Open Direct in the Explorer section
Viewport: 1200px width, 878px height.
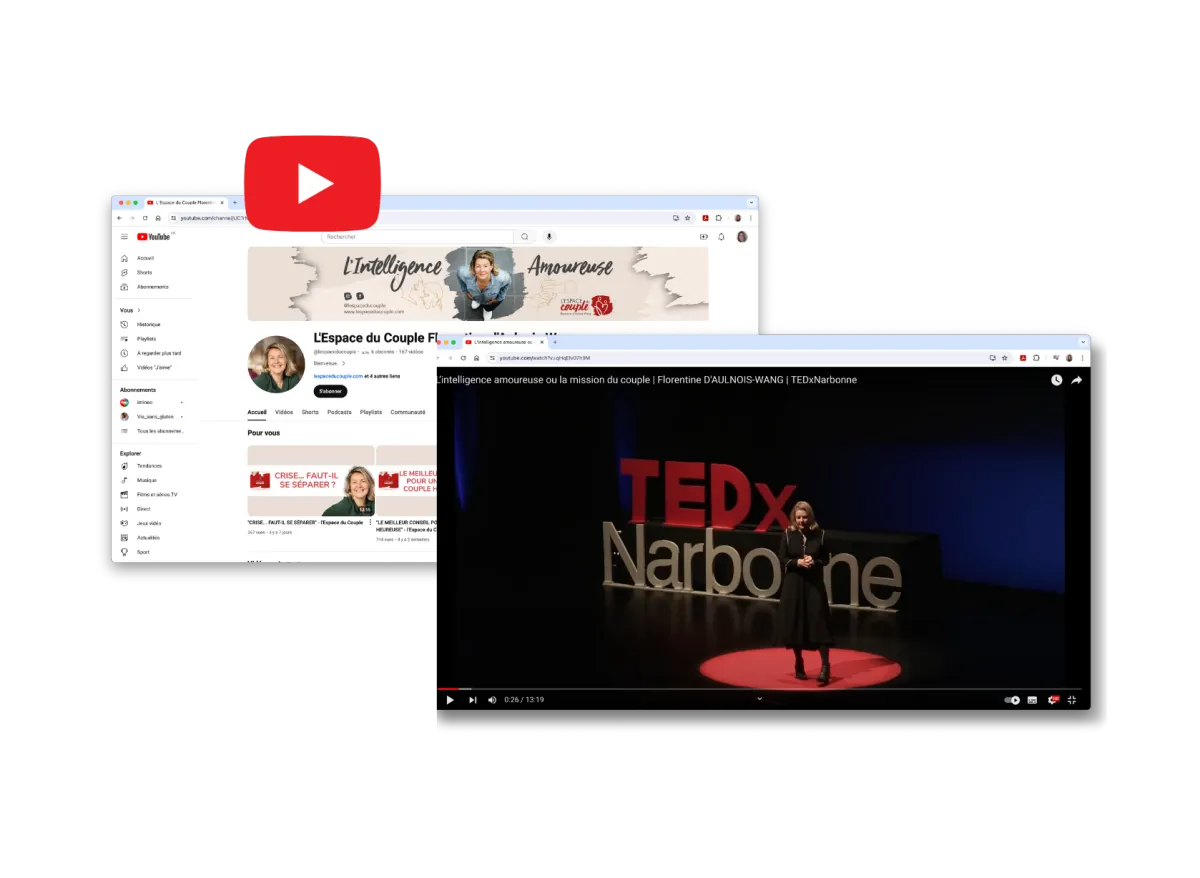(x=143, y=509)
